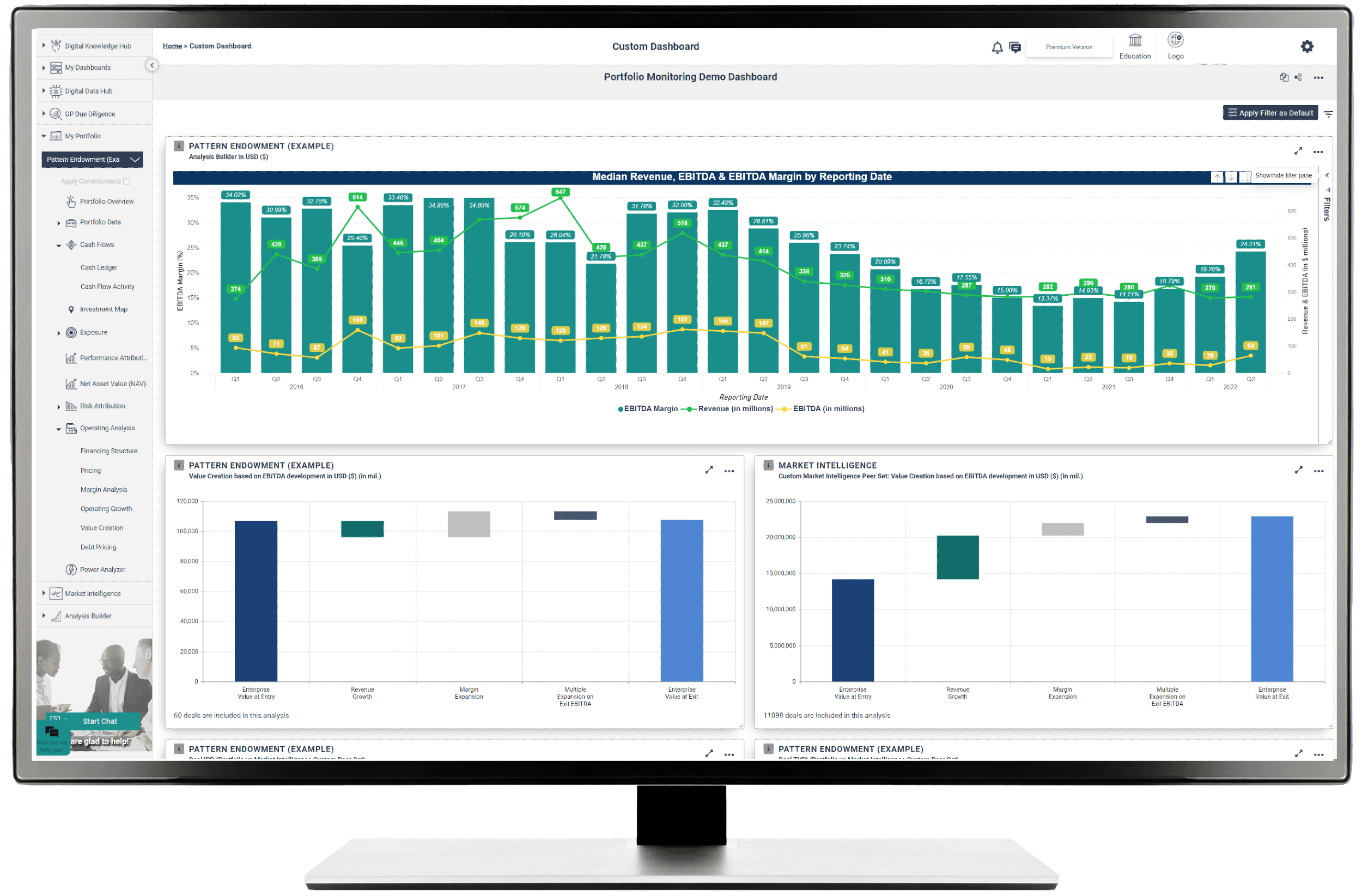Expand the Value Creation widget to fullscreen
The height and width of the screenshot is (896, 1368).
click(x=709, y=470)
